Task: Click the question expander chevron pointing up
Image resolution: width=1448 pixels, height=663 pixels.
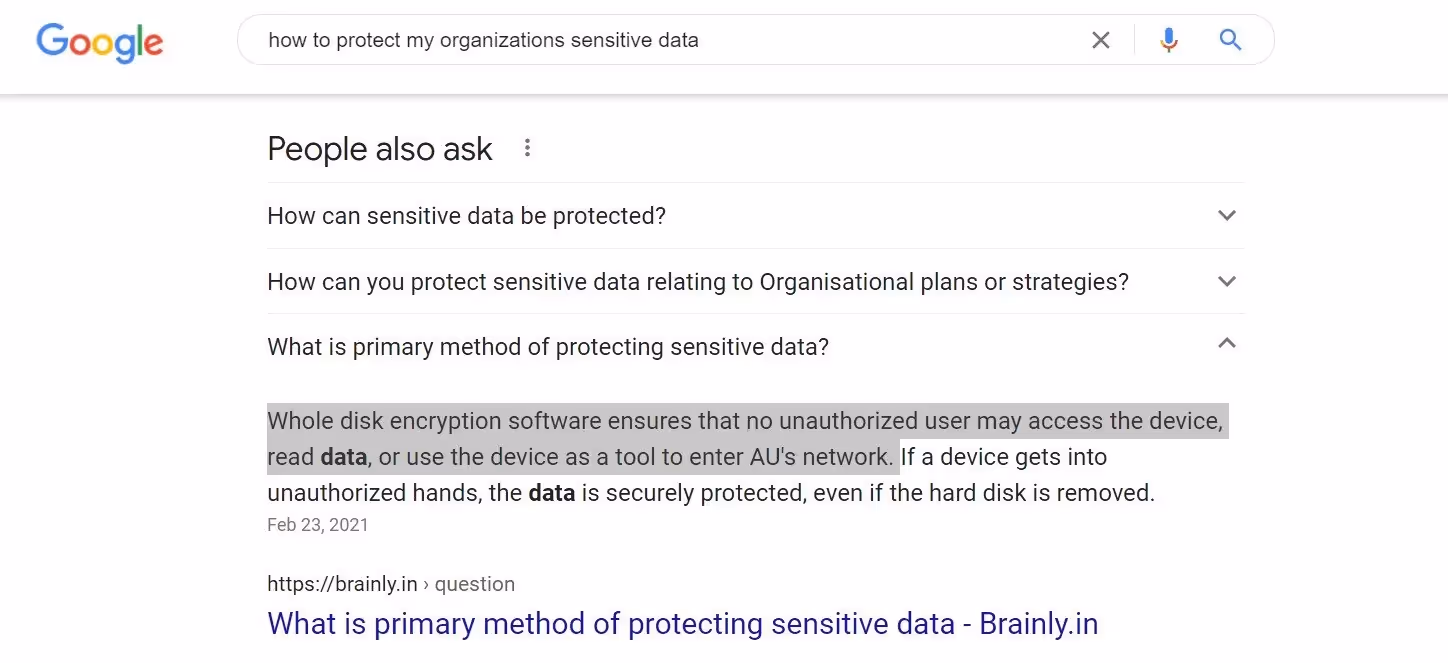Action: point(1226,343)
